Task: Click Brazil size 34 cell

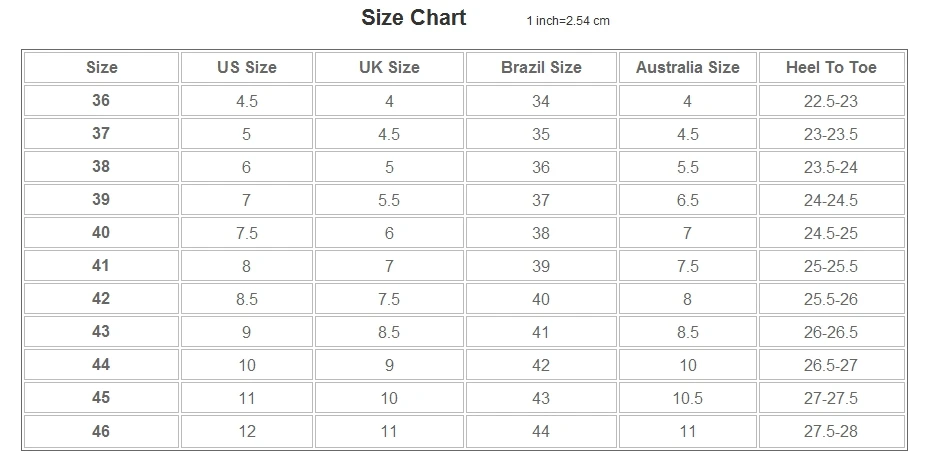Action: pyautogui.click(x=541, y=101)
